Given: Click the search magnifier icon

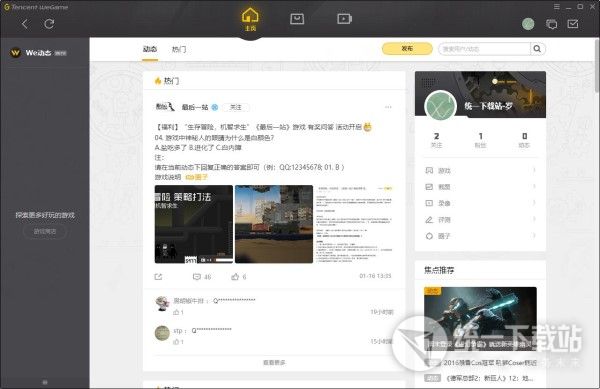Looking at the screenshot, I should pos(537,49).
